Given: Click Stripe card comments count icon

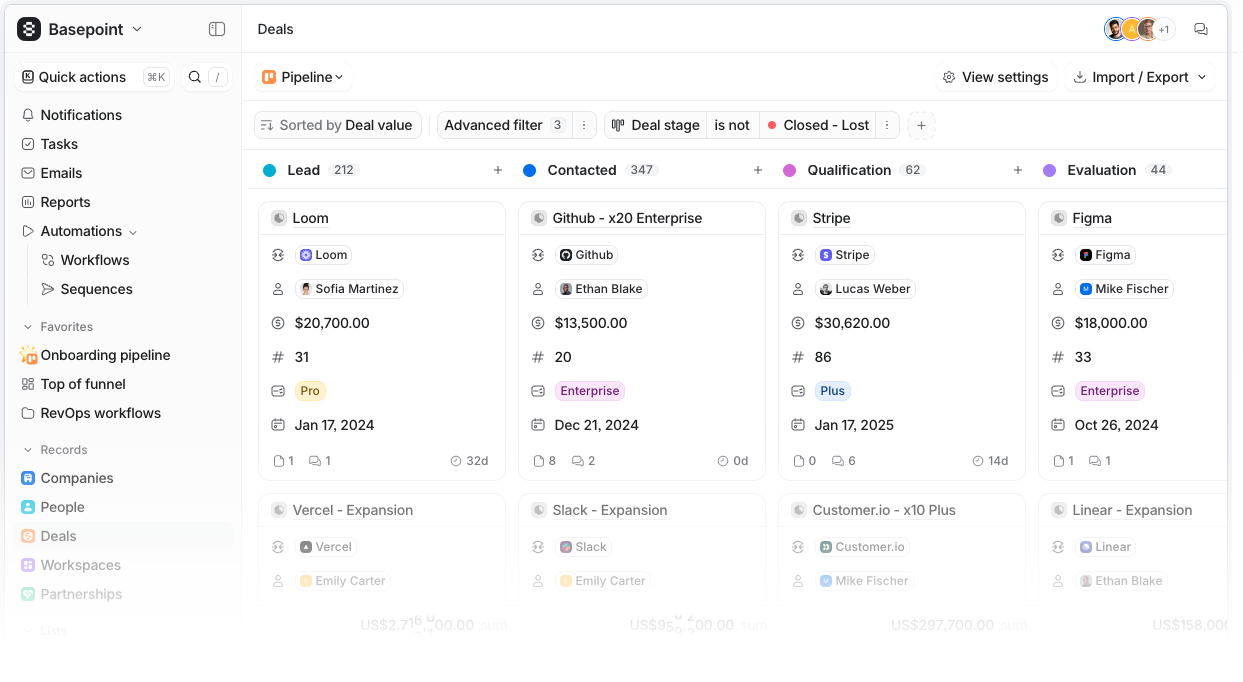Looking at the screenshot, I should coord(836,461).
